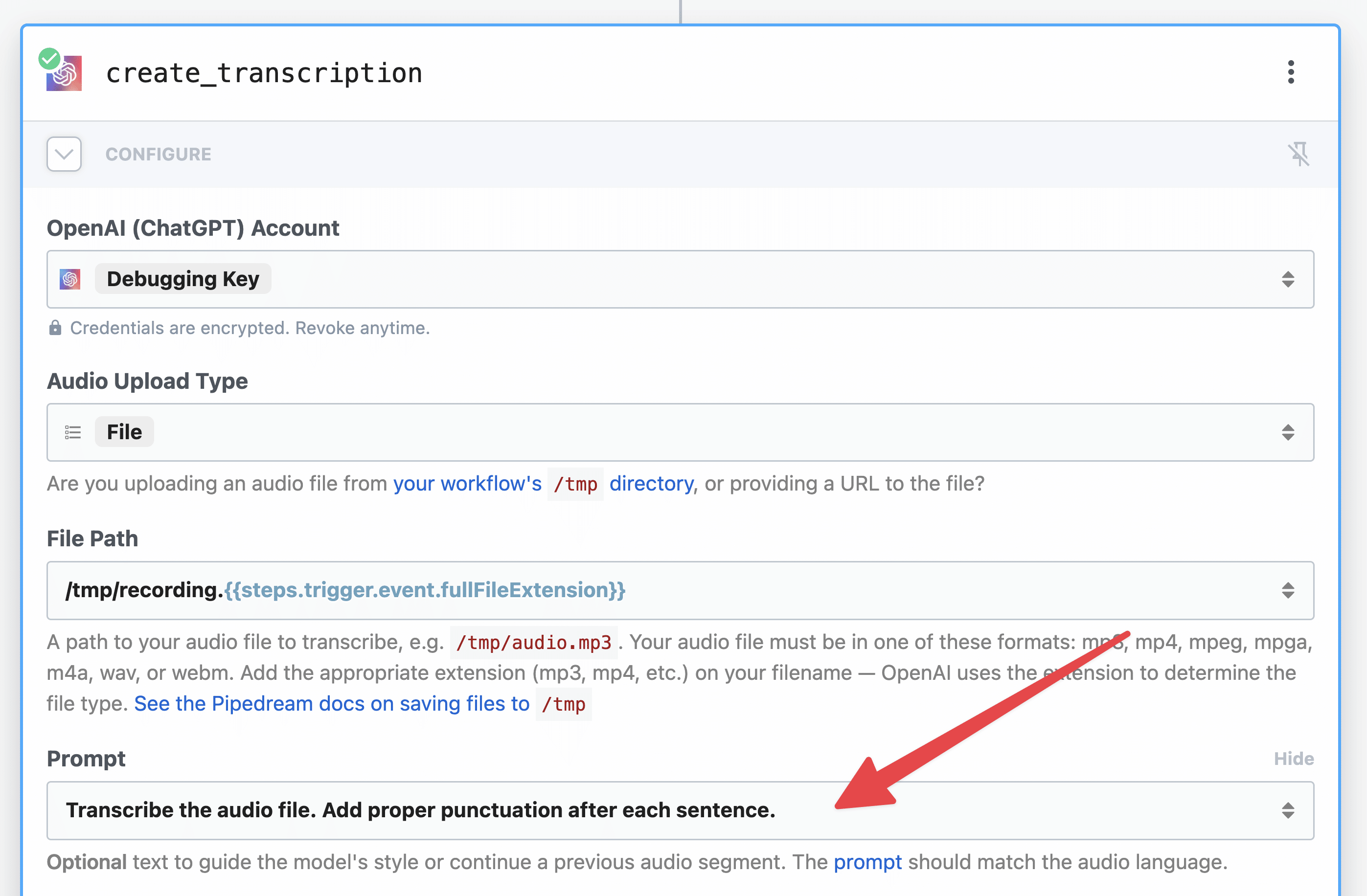This screenshot has height=896, width=1367.
Task: Collapse the Configure section chevron
Action: point(64,154)
